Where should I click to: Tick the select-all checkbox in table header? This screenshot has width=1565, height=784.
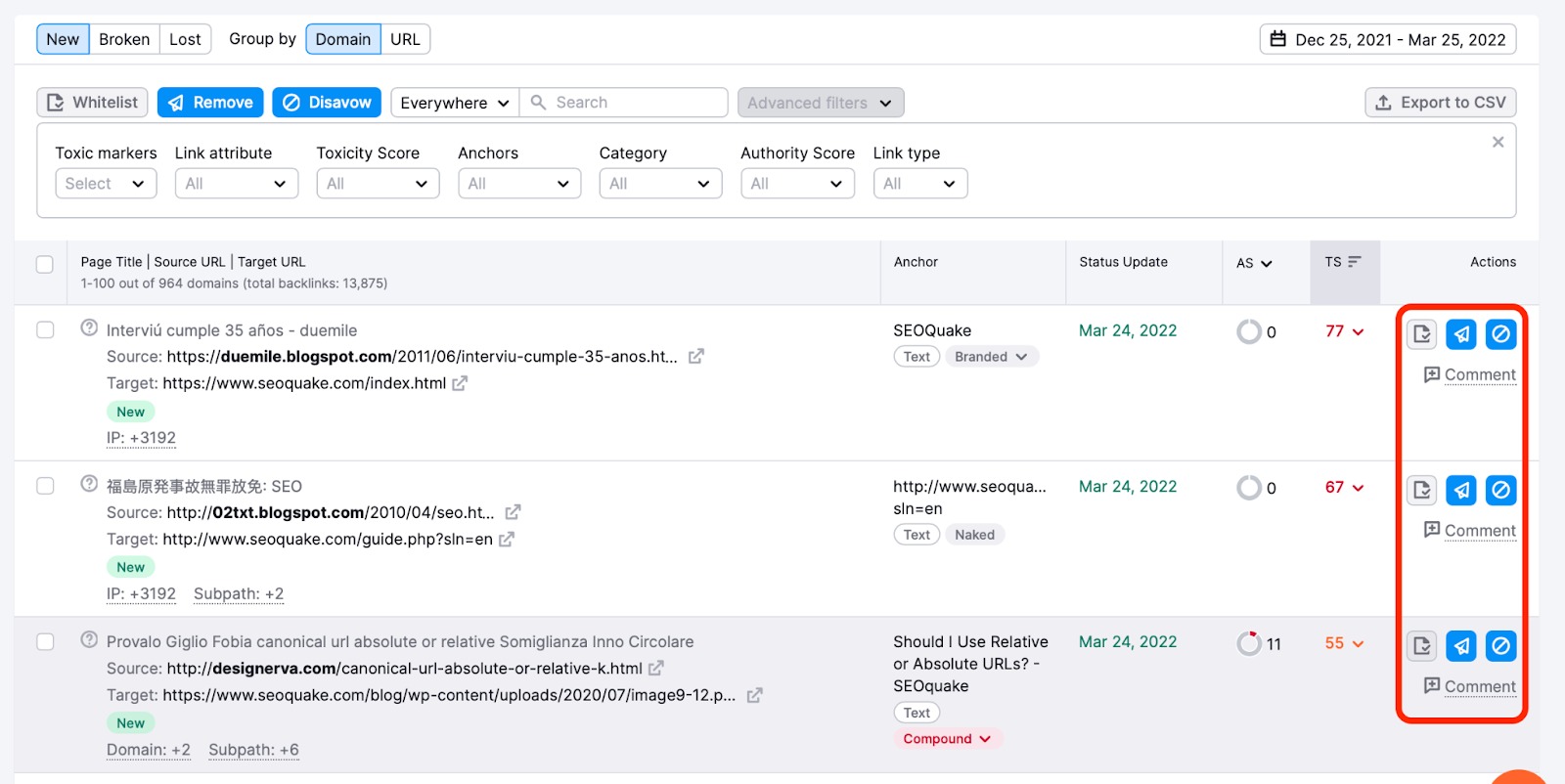point(45,264)
